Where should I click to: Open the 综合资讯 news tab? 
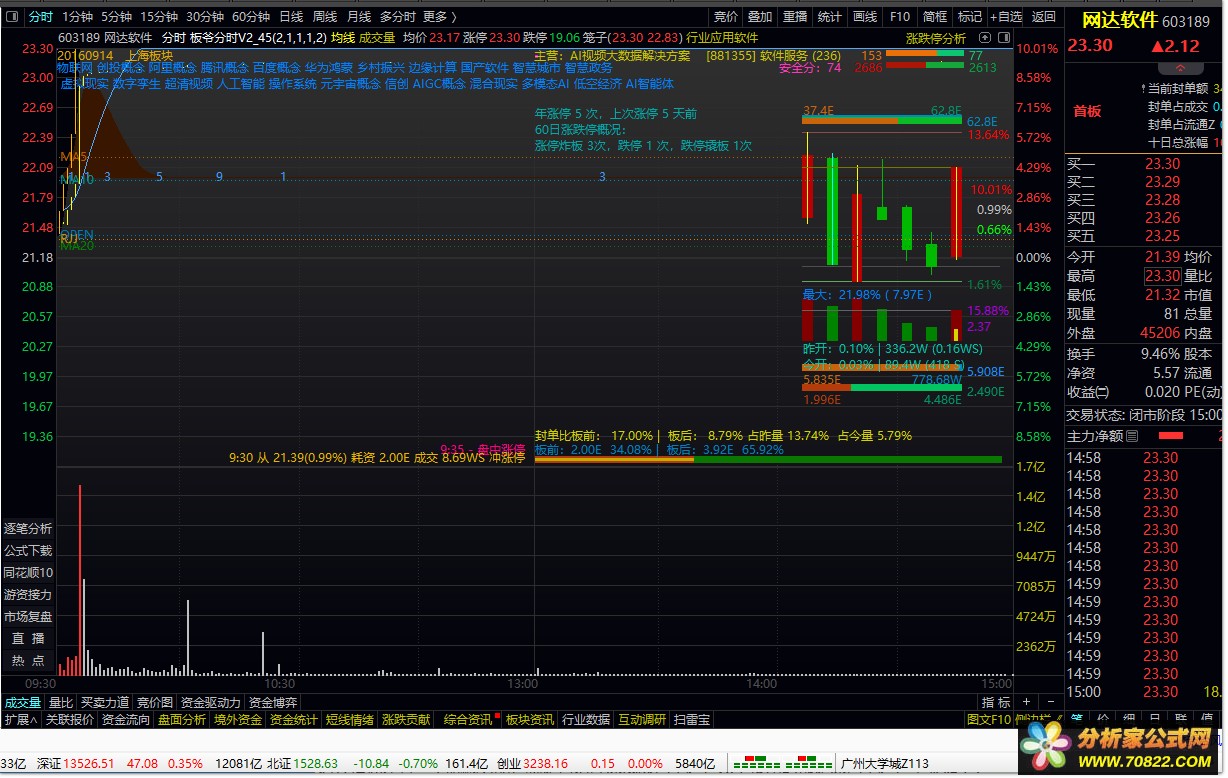point(468,719)
